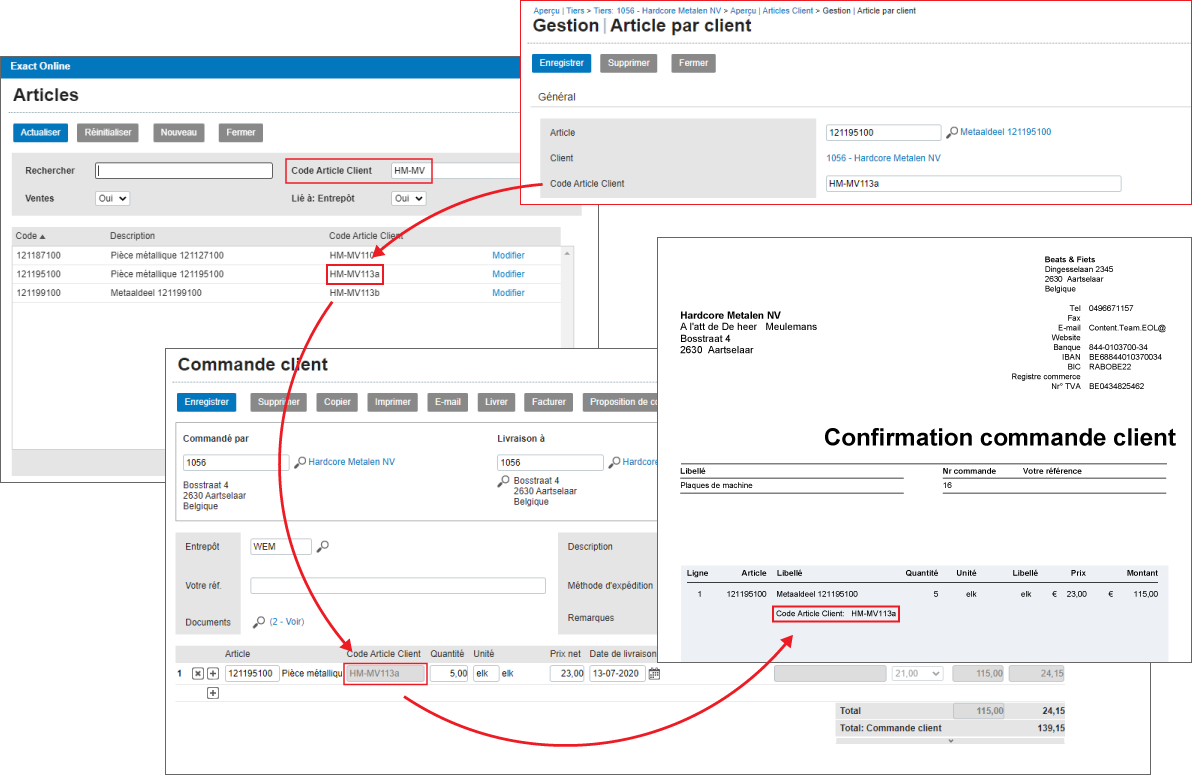Click the Commandé par code field 1056
Viewport: 1192px width, 775px height.
tap(236, 462)
